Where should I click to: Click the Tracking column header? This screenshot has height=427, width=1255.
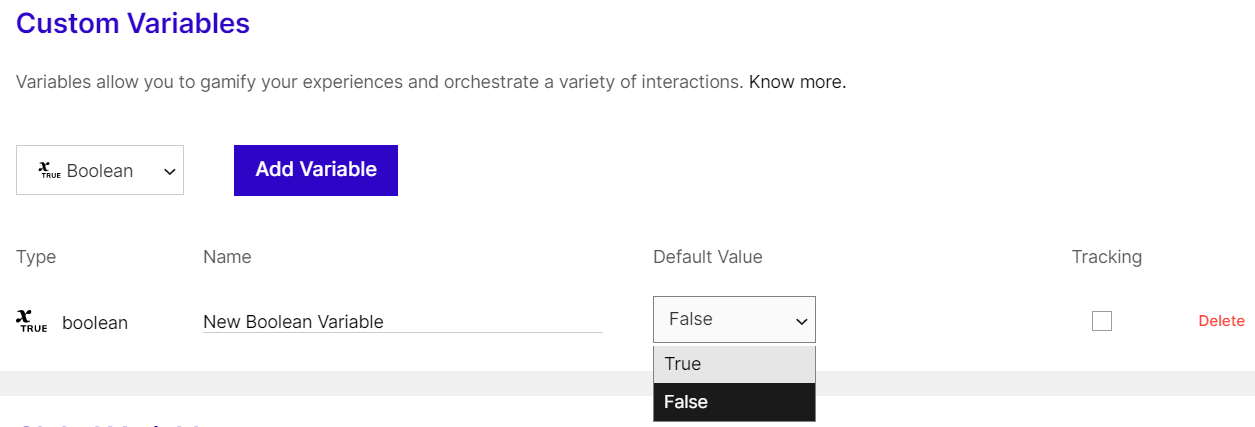click(1106, 257)
